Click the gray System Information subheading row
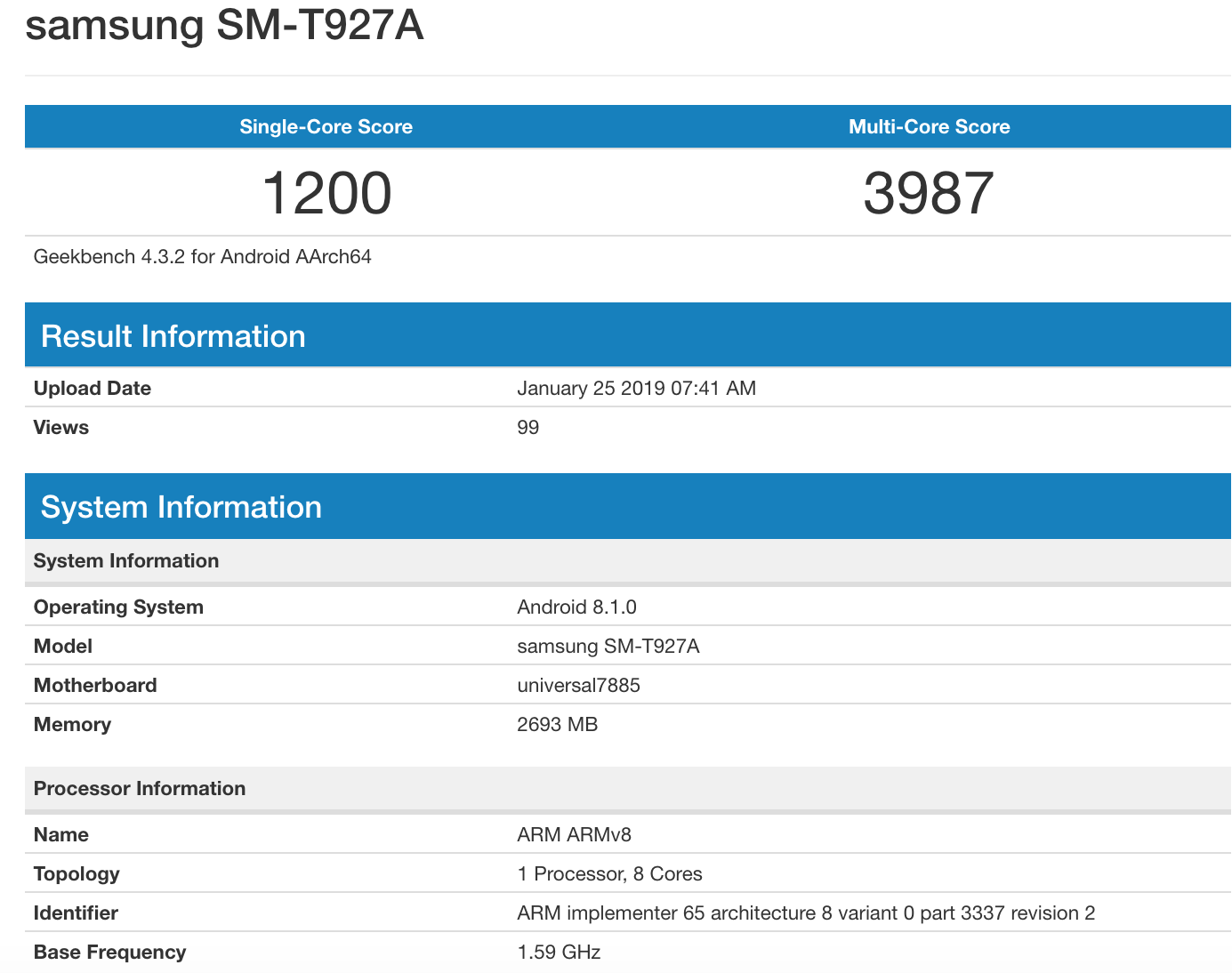1232x973 pixels. (x=126, y=561)
